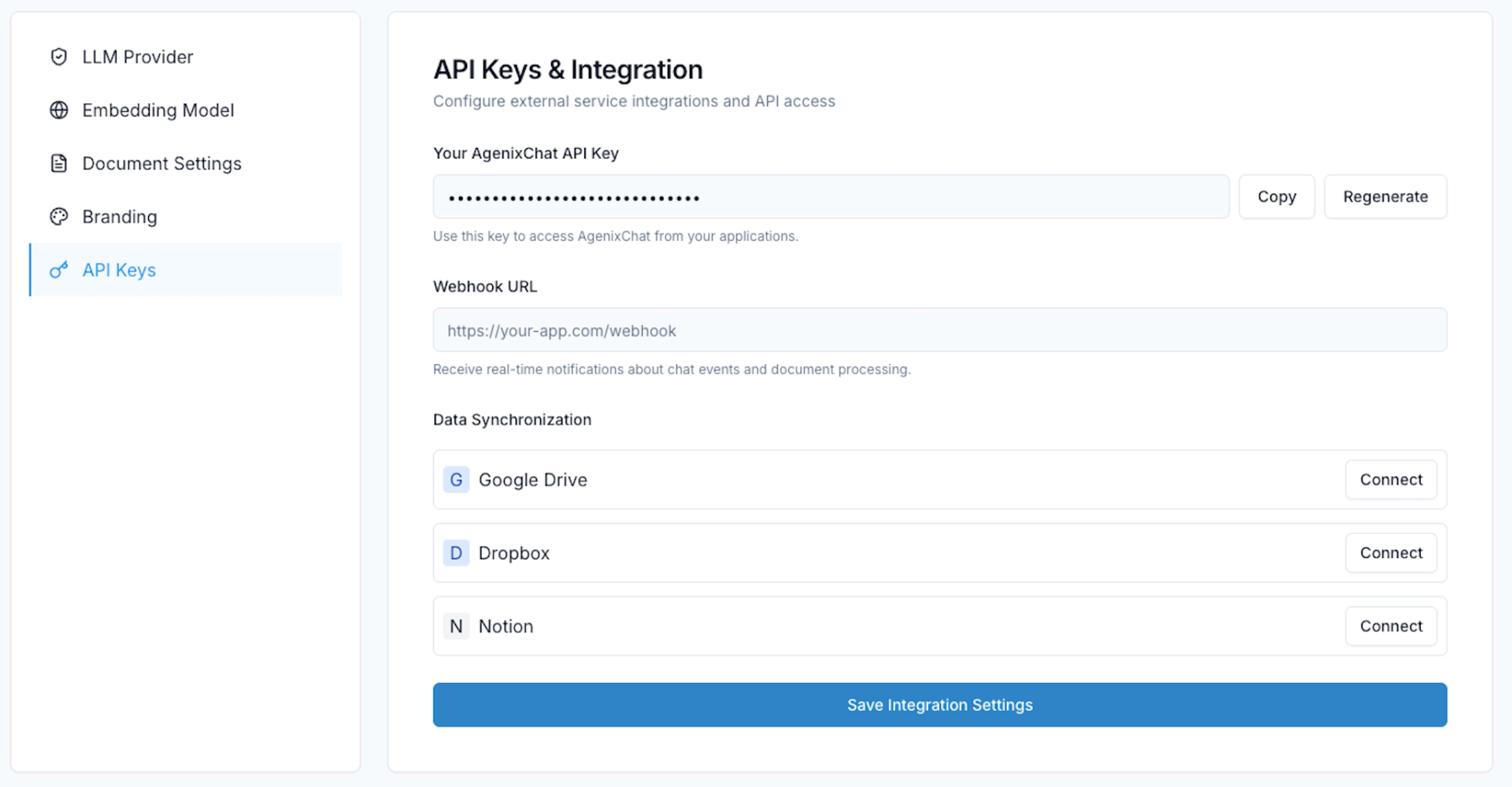1512x787 pixels.
Task: Focus the Webhook URL input field
Action: click(939, 330)
